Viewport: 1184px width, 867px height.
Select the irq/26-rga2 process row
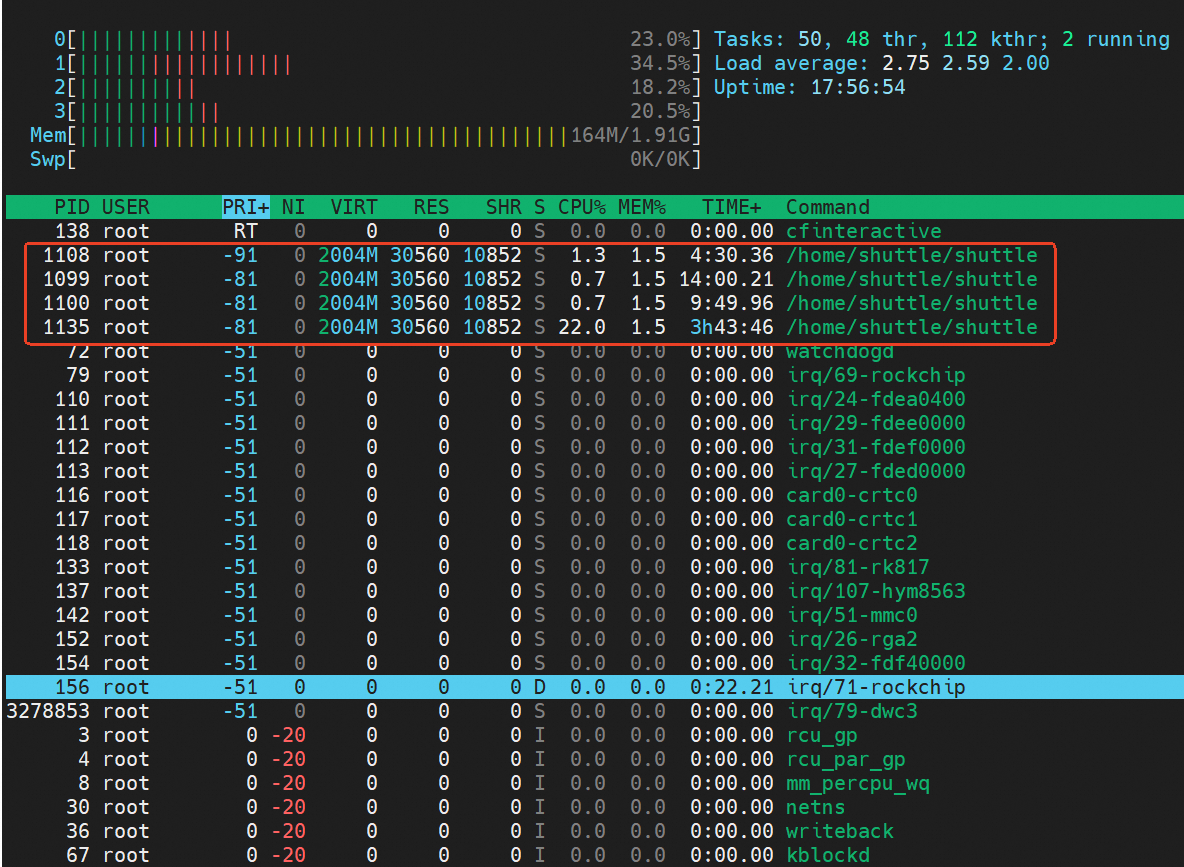point(594,639)
